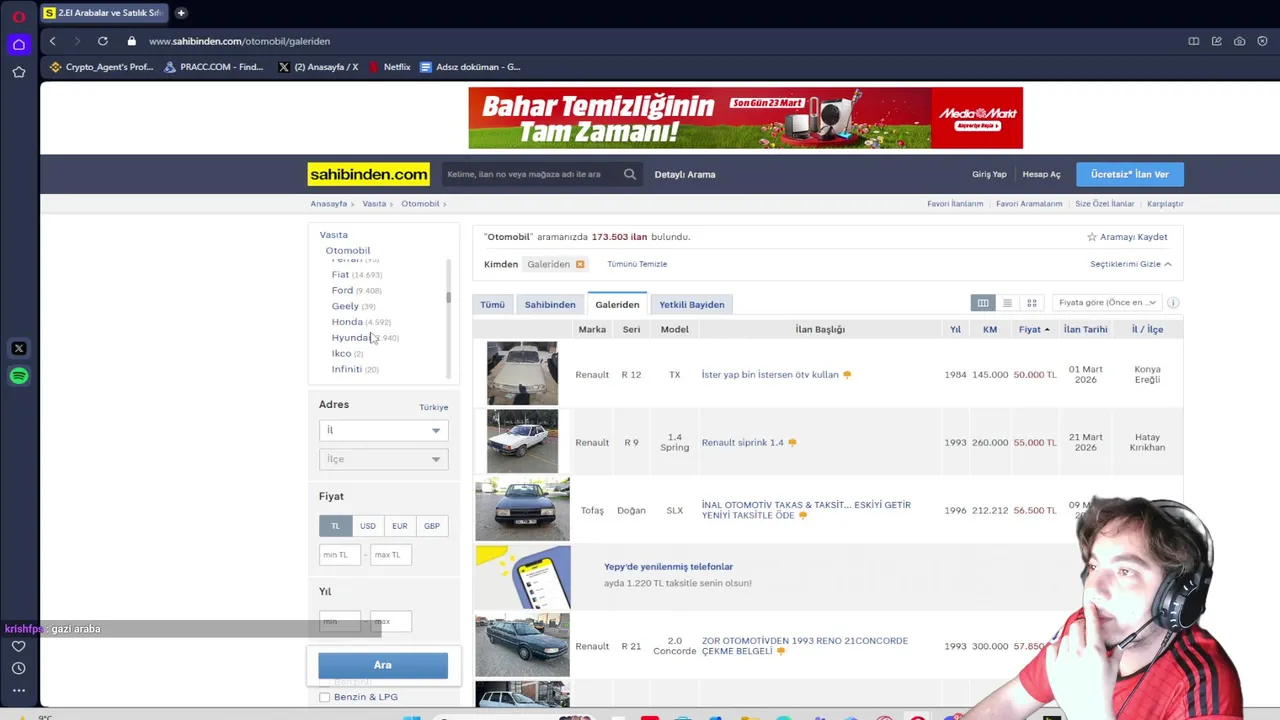View site padlock security info
Screen dimensions: 1280x720
click(x=131, y=41)
